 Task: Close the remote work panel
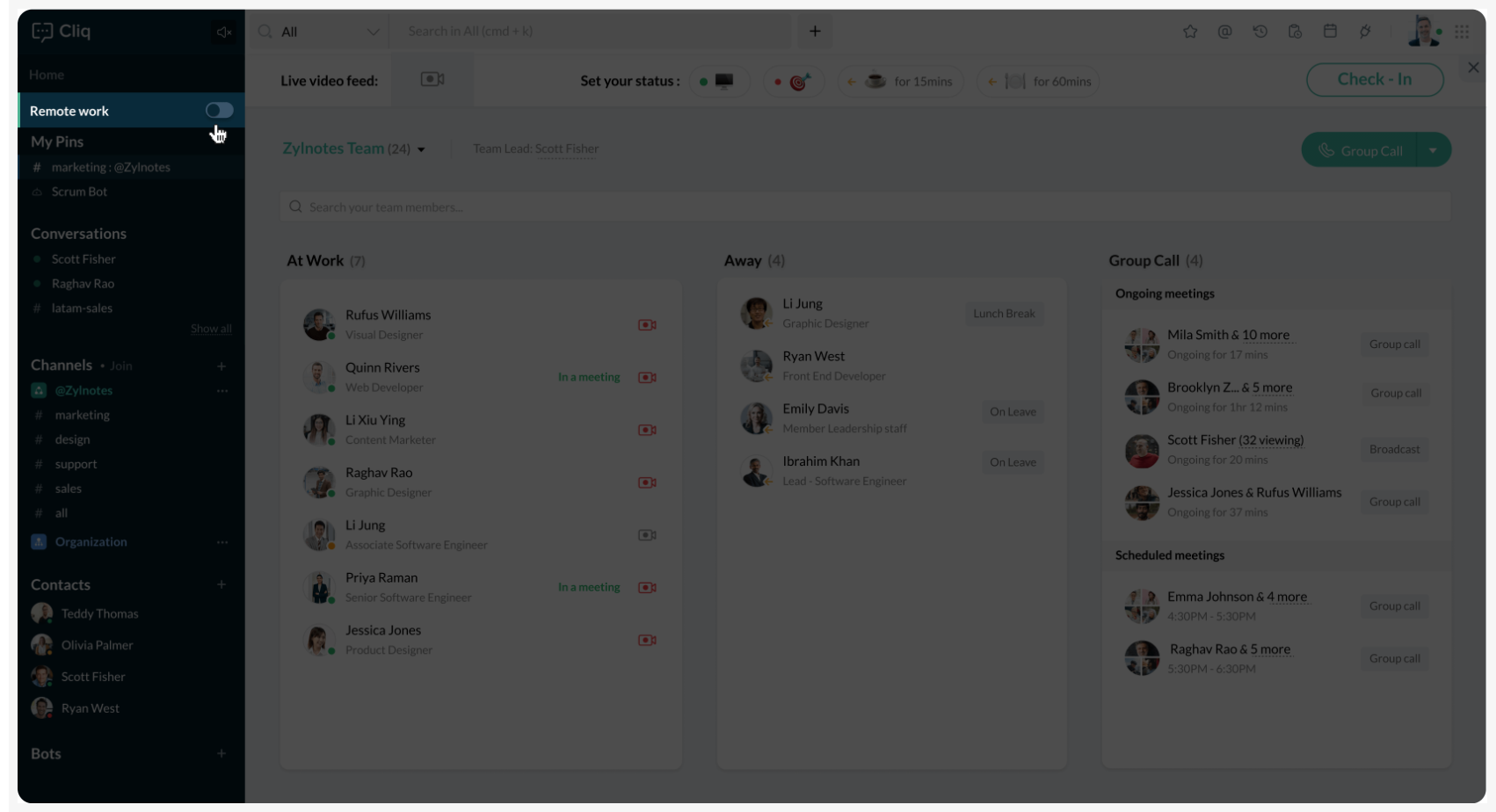[1473, 68]
